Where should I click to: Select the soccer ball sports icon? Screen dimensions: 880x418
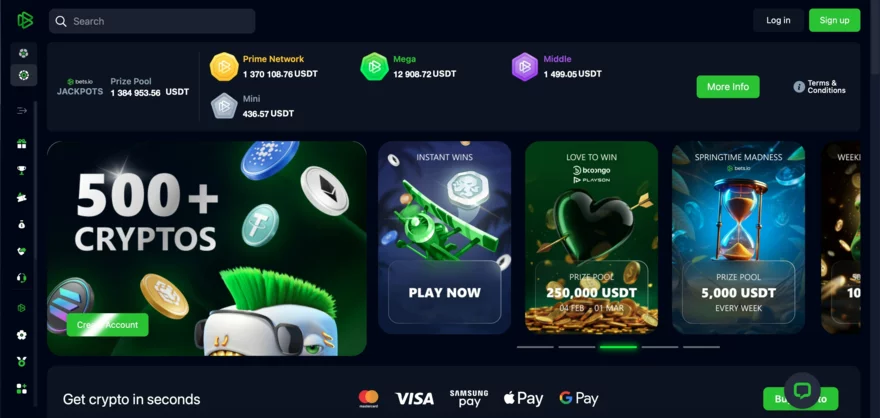[x=22, y=335]
